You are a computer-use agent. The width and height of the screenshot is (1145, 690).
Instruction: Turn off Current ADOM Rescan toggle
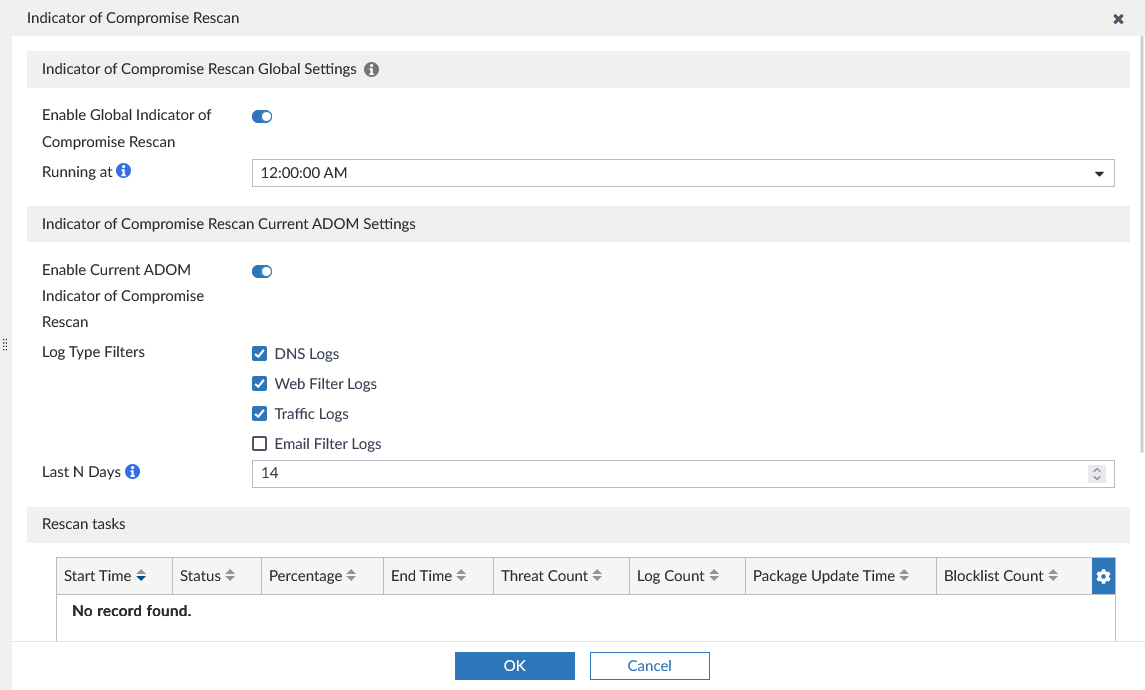[262, 272]
